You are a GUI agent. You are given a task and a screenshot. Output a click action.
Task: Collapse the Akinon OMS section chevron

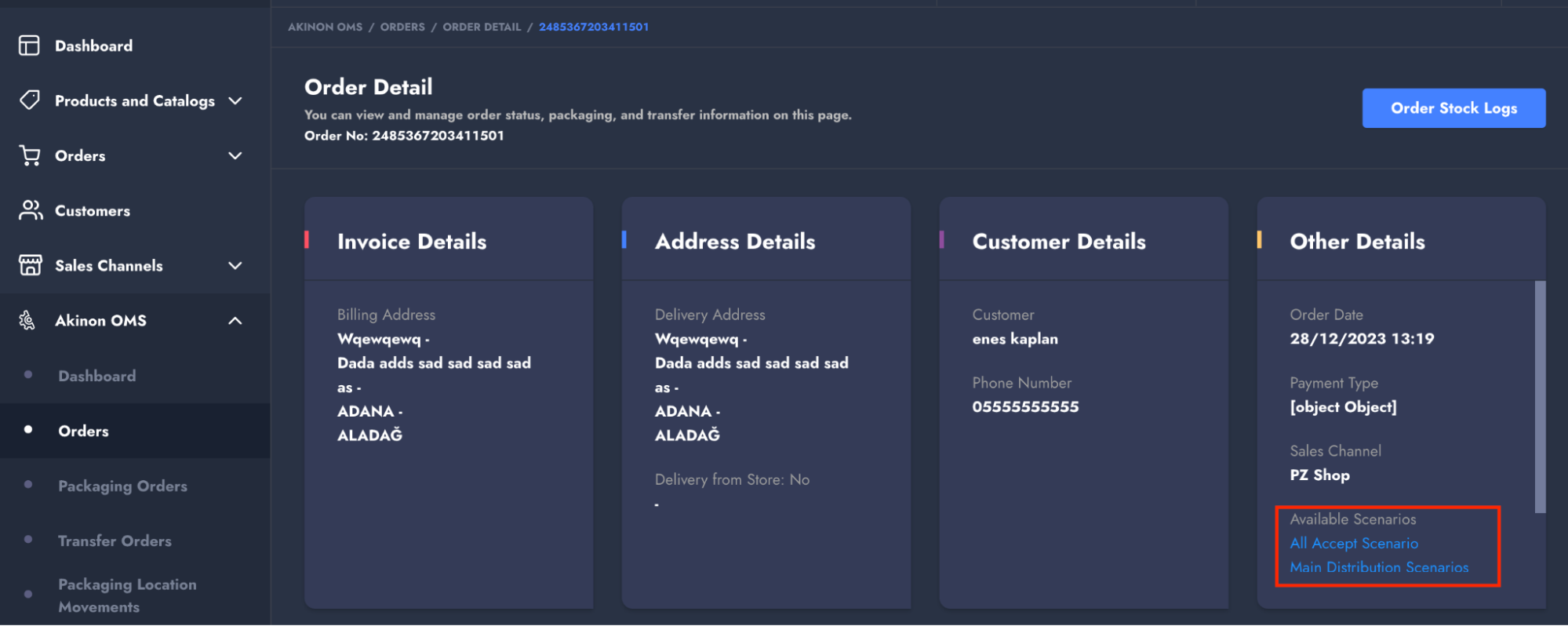click(235, 321)
